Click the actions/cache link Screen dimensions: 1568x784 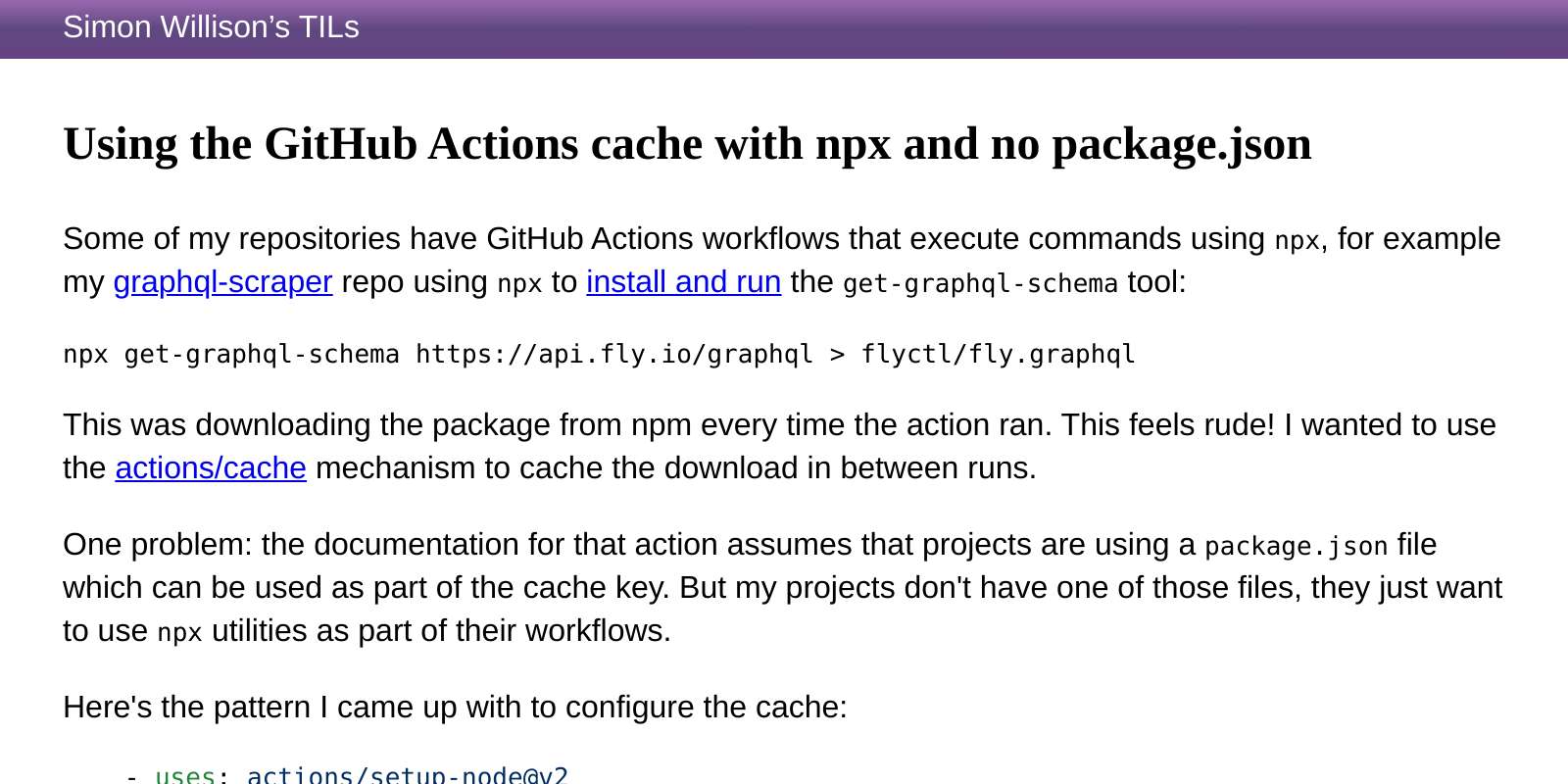coord(210,468)
